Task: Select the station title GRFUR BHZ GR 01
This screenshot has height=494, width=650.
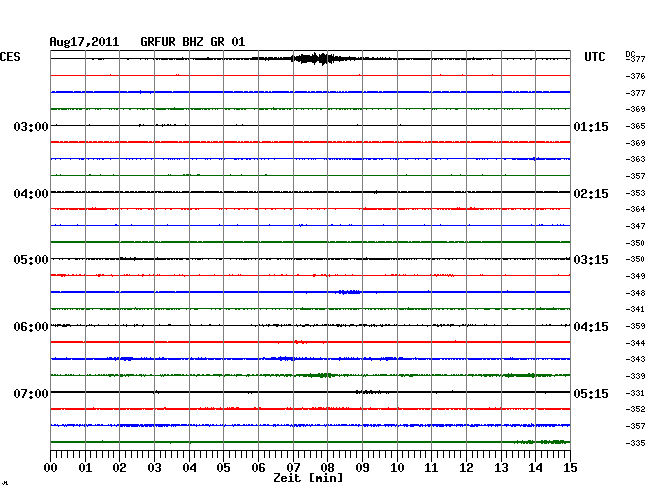Action: pos(193,42)
